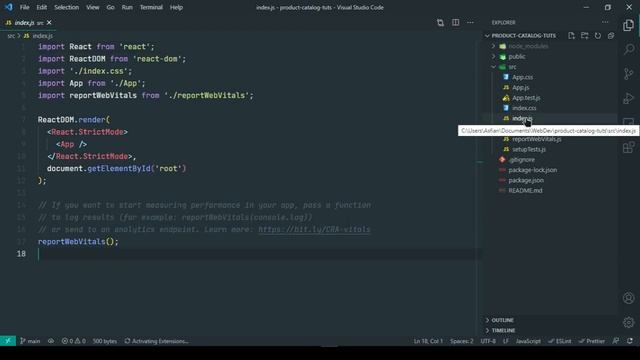Open the Explorer view in activity bar

coord(629,25)
